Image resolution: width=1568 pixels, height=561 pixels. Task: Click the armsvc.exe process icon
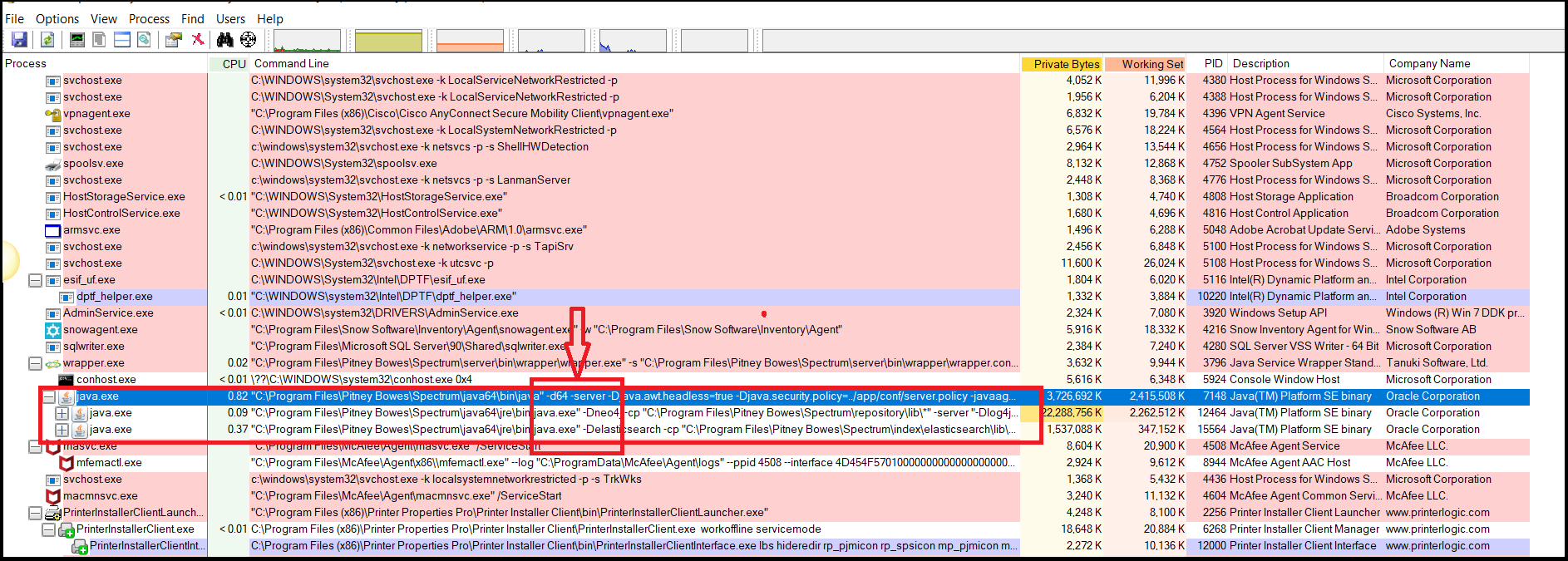53,230
